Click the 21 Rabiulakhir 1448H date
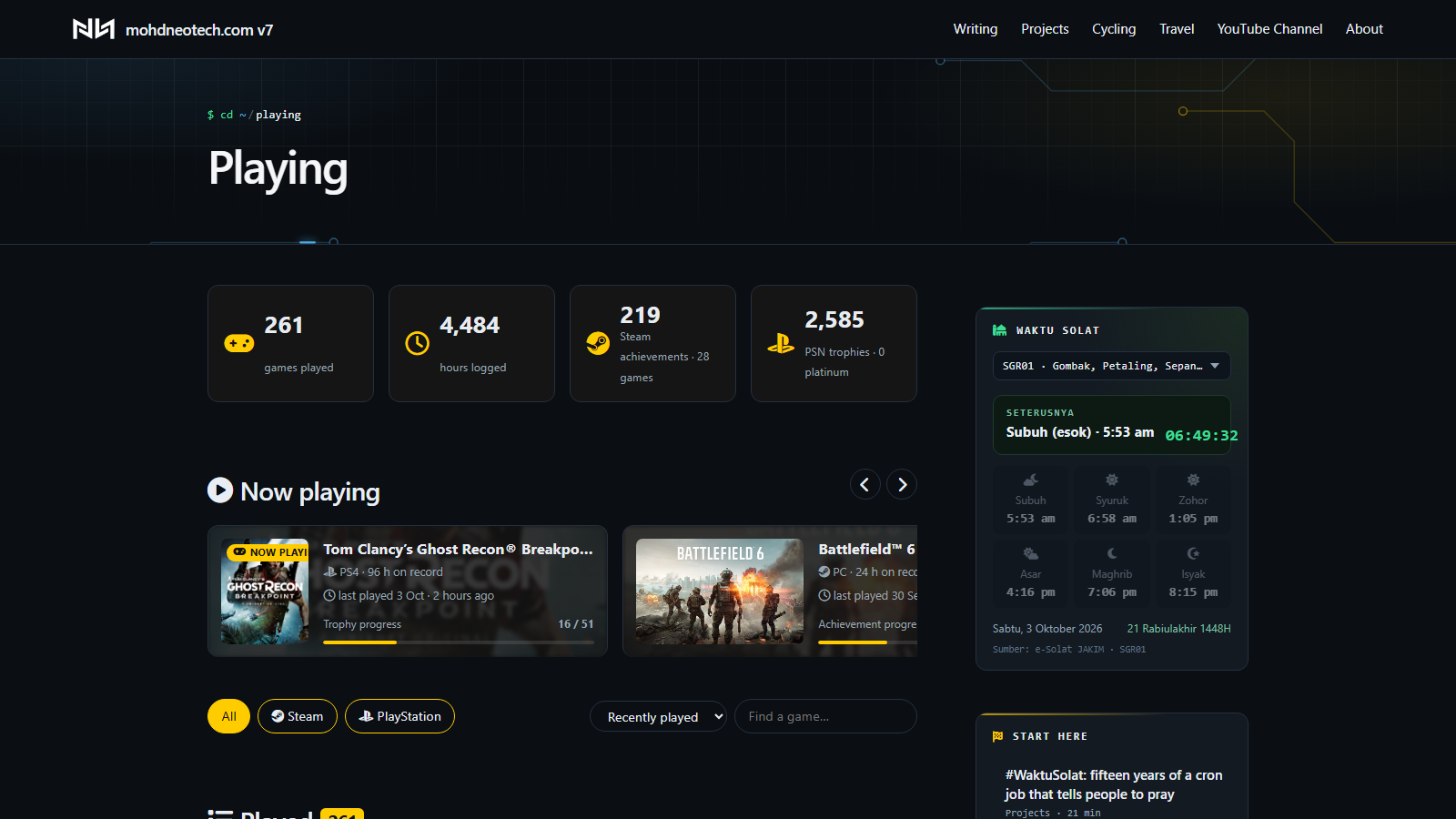Screen dimensions: 1456x819 [x=1178, y=629]
